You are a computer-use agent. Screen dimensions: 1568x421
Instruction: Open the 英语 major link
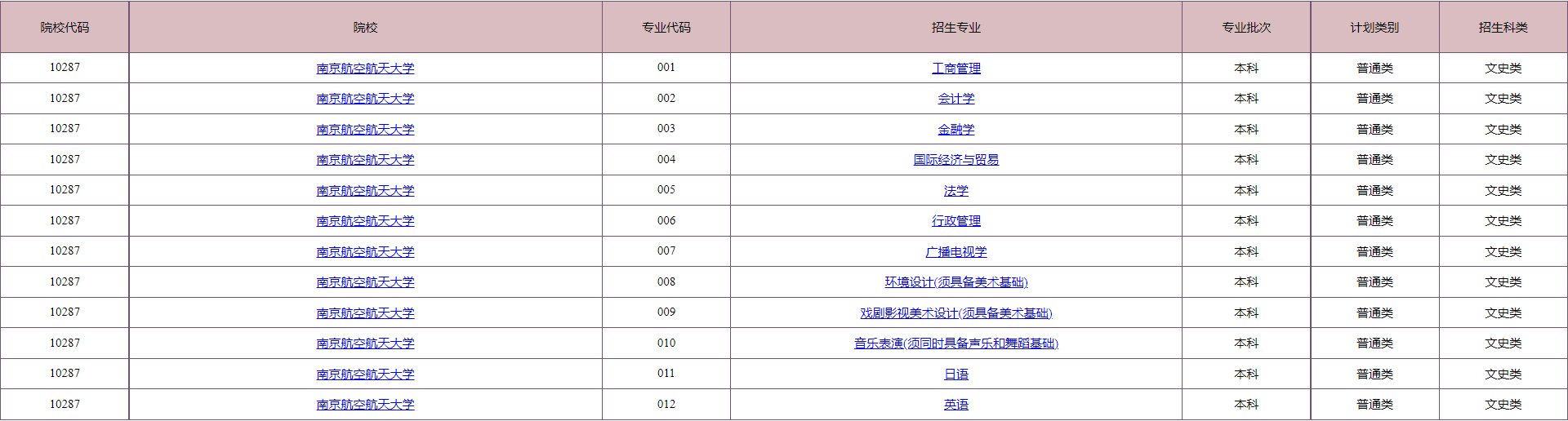[956, 405]
